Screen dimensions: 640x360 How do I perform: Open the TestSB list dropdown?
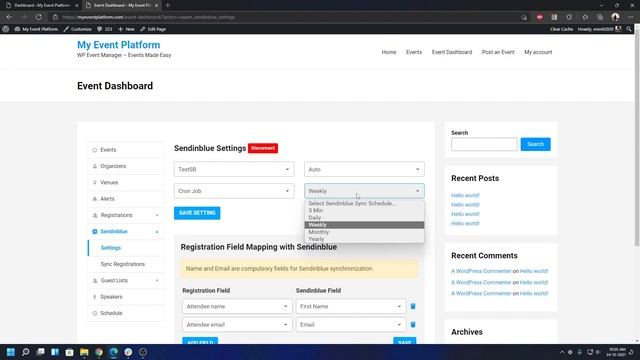click(234, 169)
